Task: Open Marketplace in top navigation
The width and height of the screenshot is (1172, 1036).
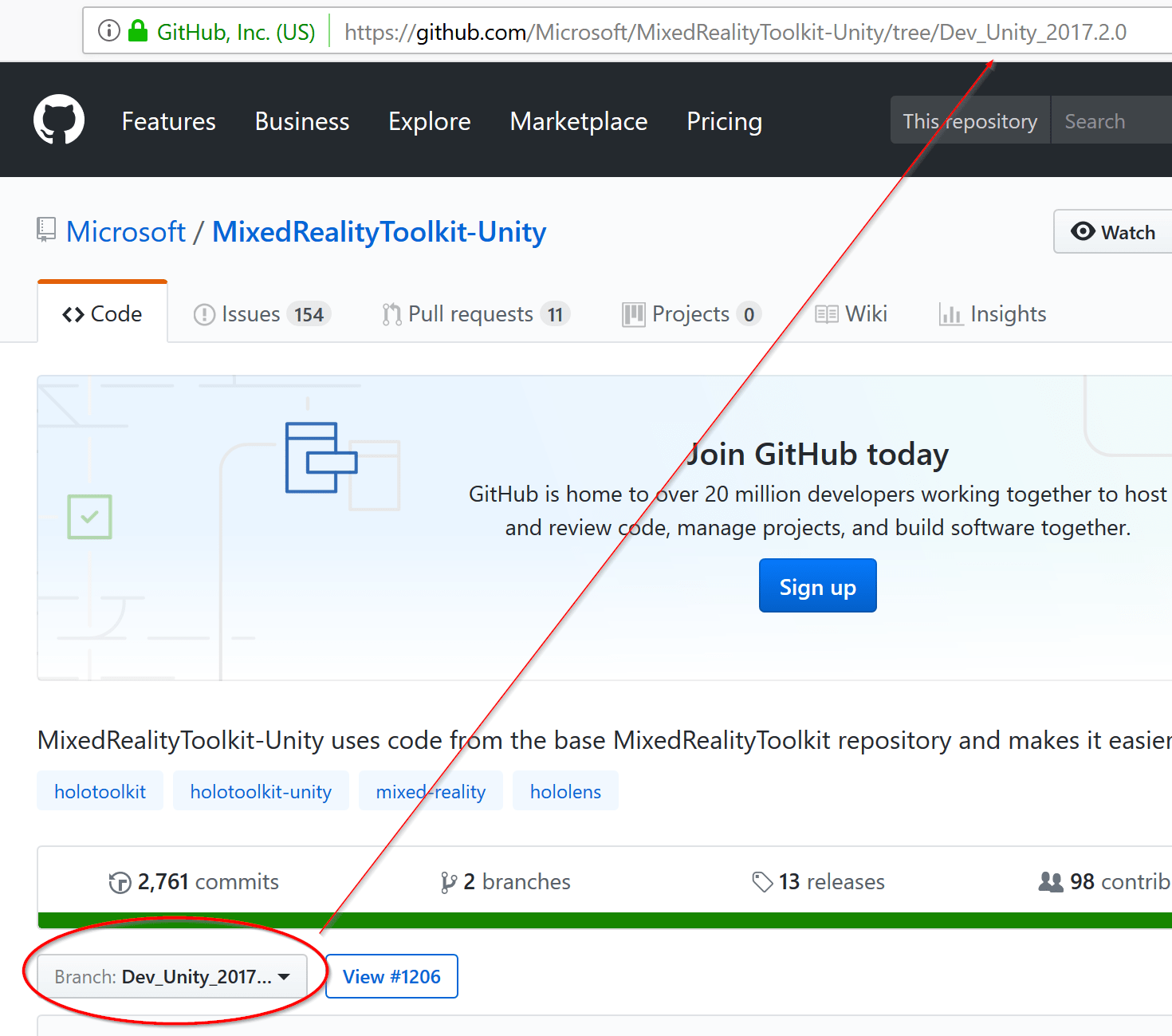Action: (579, 121)
